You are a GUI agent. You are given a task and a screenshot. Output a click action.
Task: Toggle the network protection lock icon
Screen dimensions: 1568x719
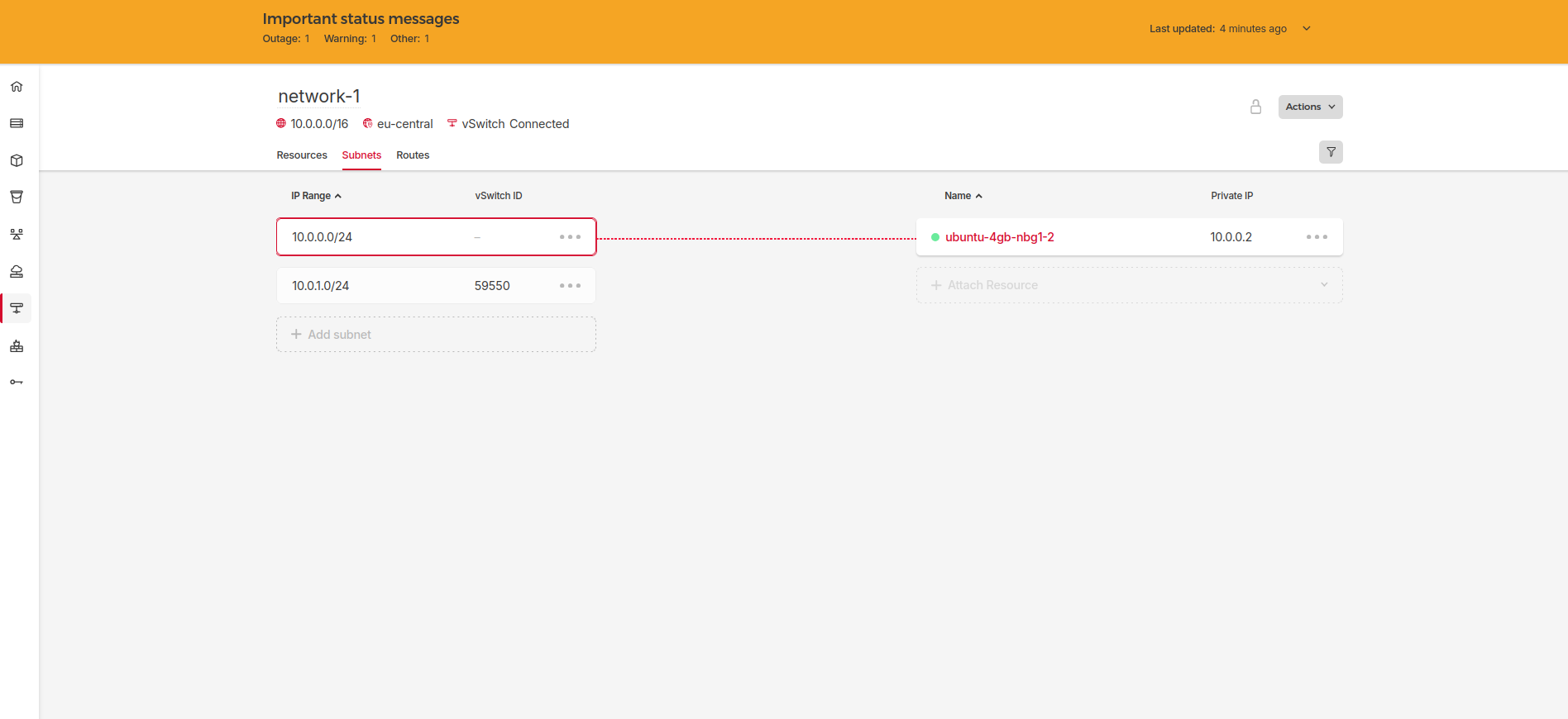coord(1255,107)
